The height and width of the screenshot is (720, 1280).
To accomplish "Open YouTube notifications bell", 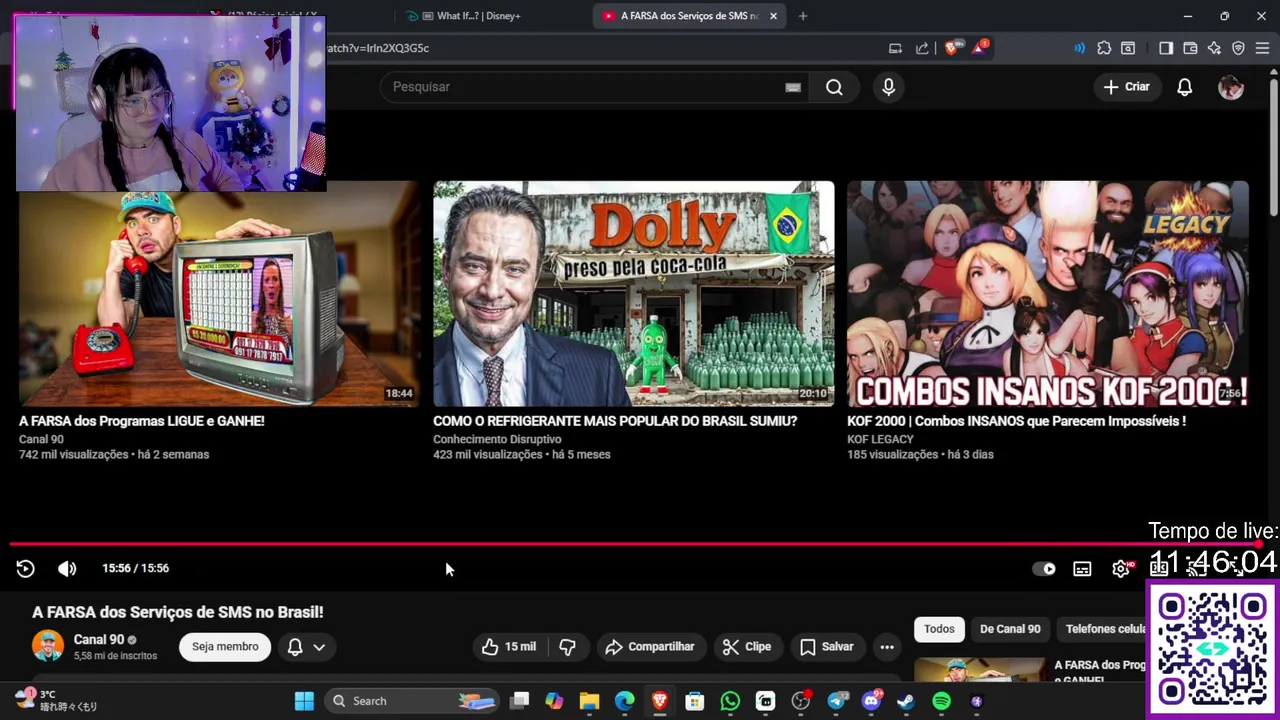I will (1184, 87).
